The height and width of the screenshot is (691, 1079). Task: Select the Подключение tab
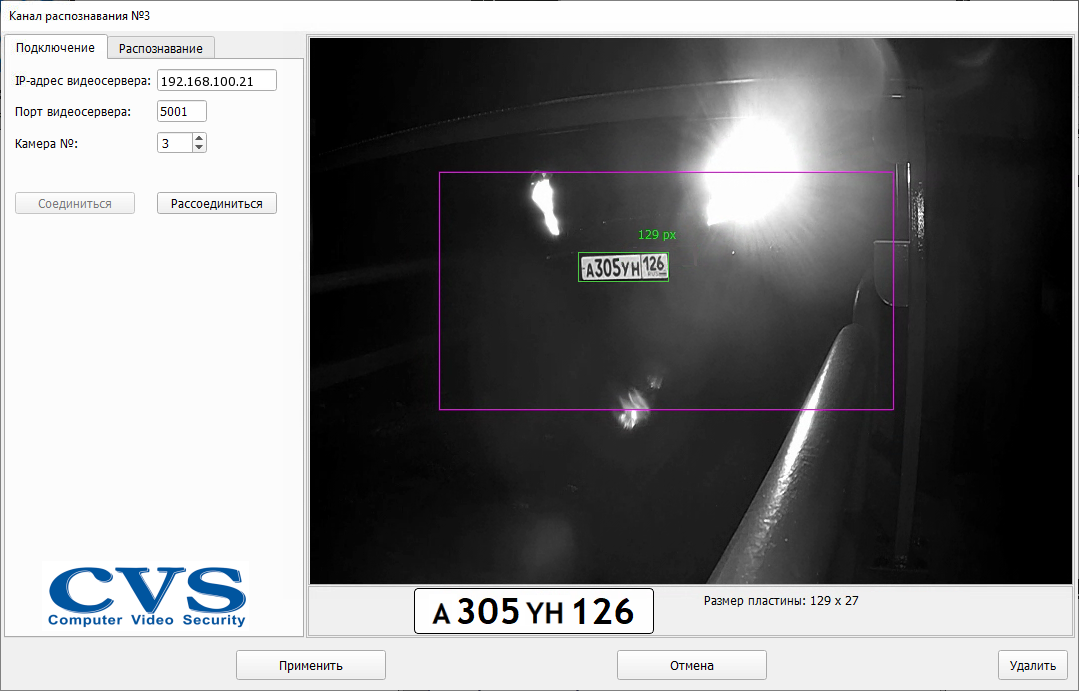point(55,47)
